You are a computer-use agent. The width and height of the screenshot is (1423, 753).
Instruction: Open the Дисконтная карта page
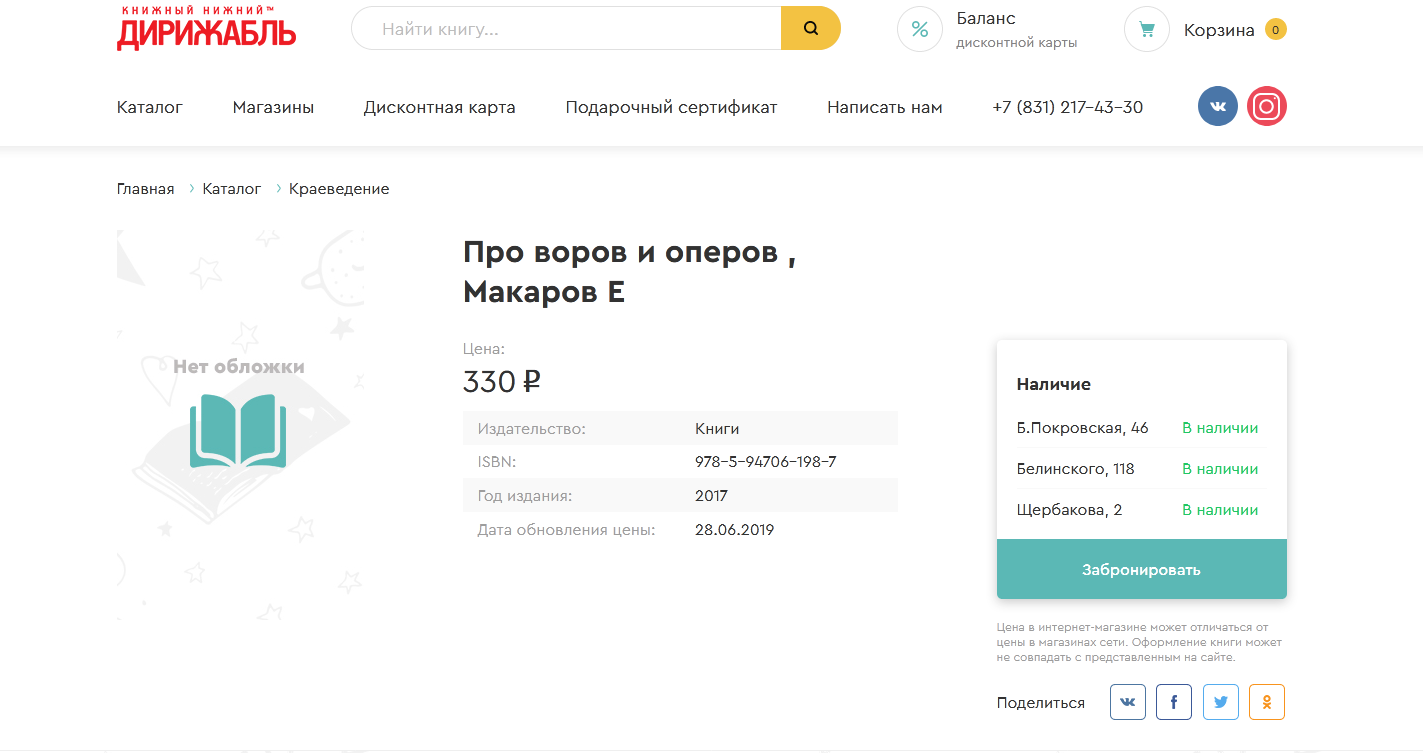point(439,108)
